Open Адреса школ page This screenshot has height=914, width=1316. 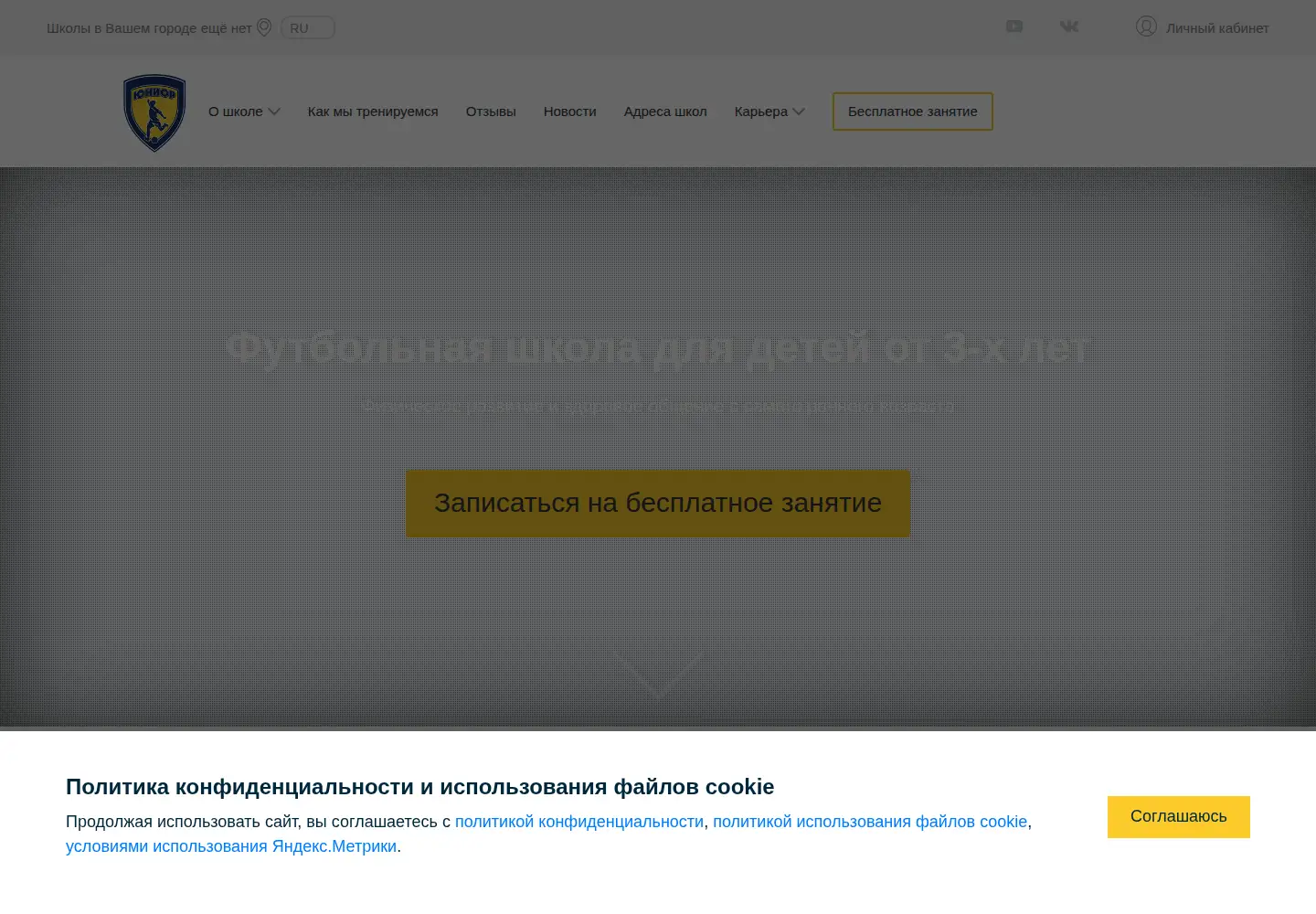pyautogui.click(x=665, y=112)
